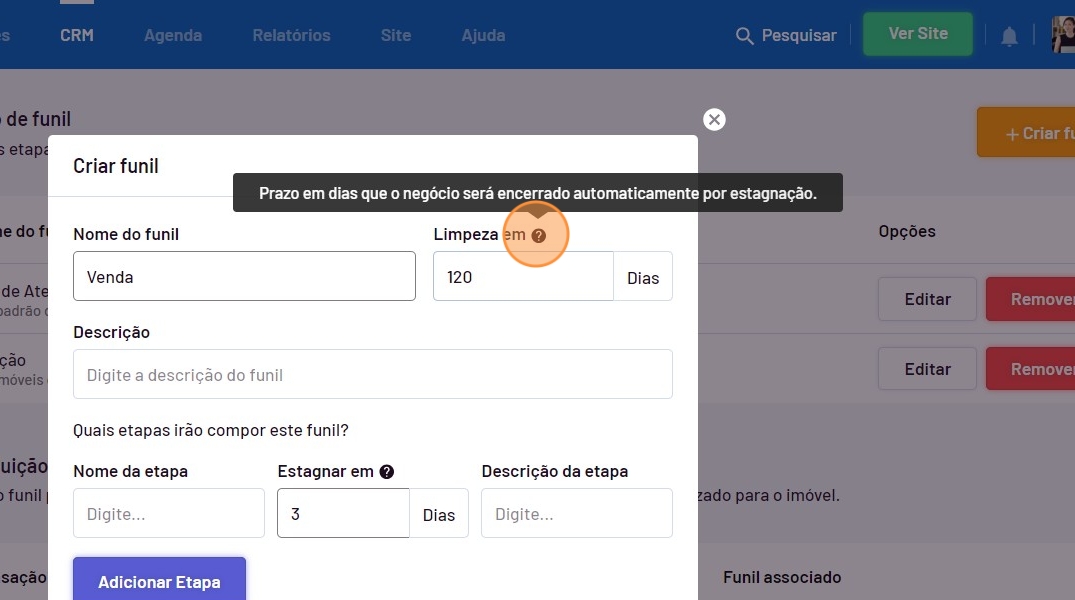Click the search magnifier icon
1075x600 pixels.
click(744, 36)
